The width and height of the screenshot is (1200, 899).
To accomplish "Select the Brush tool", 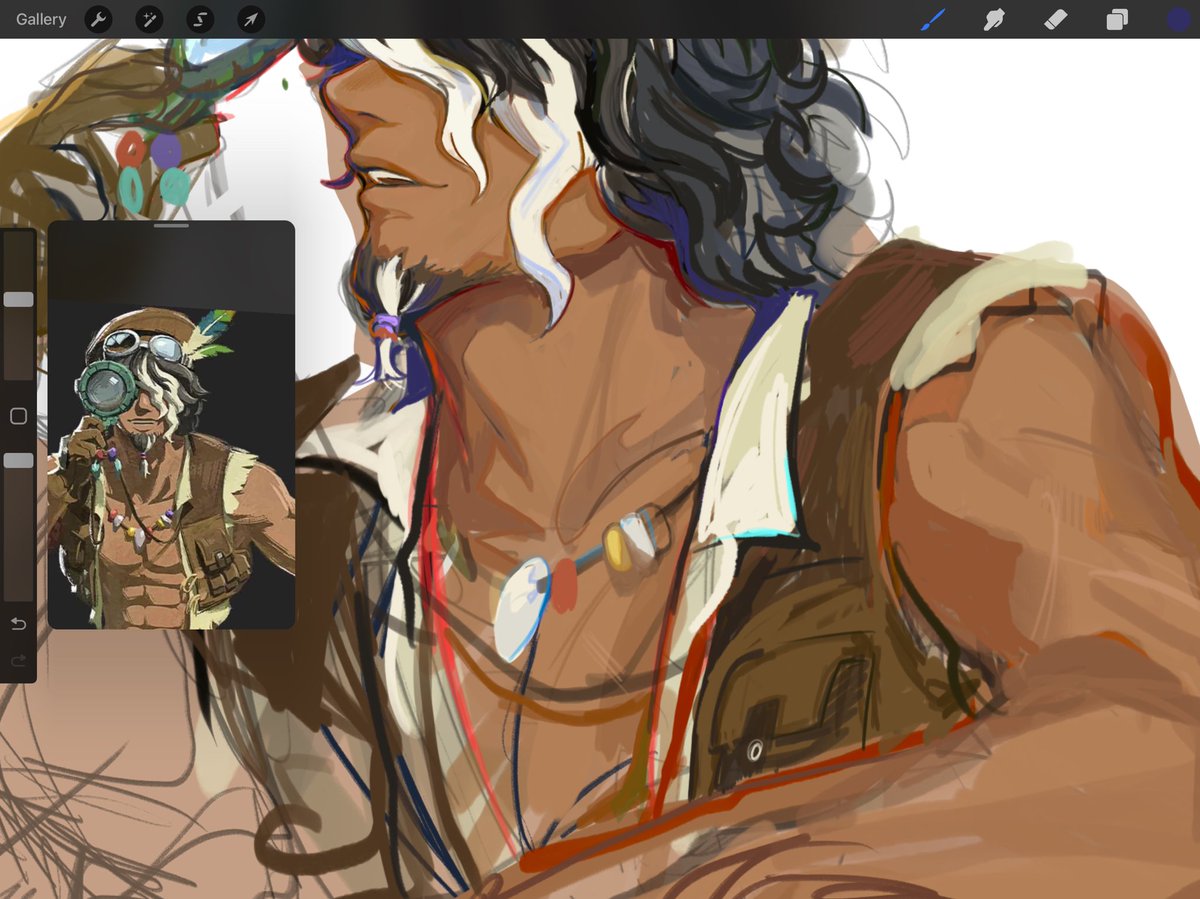I will tap(932, 19).
